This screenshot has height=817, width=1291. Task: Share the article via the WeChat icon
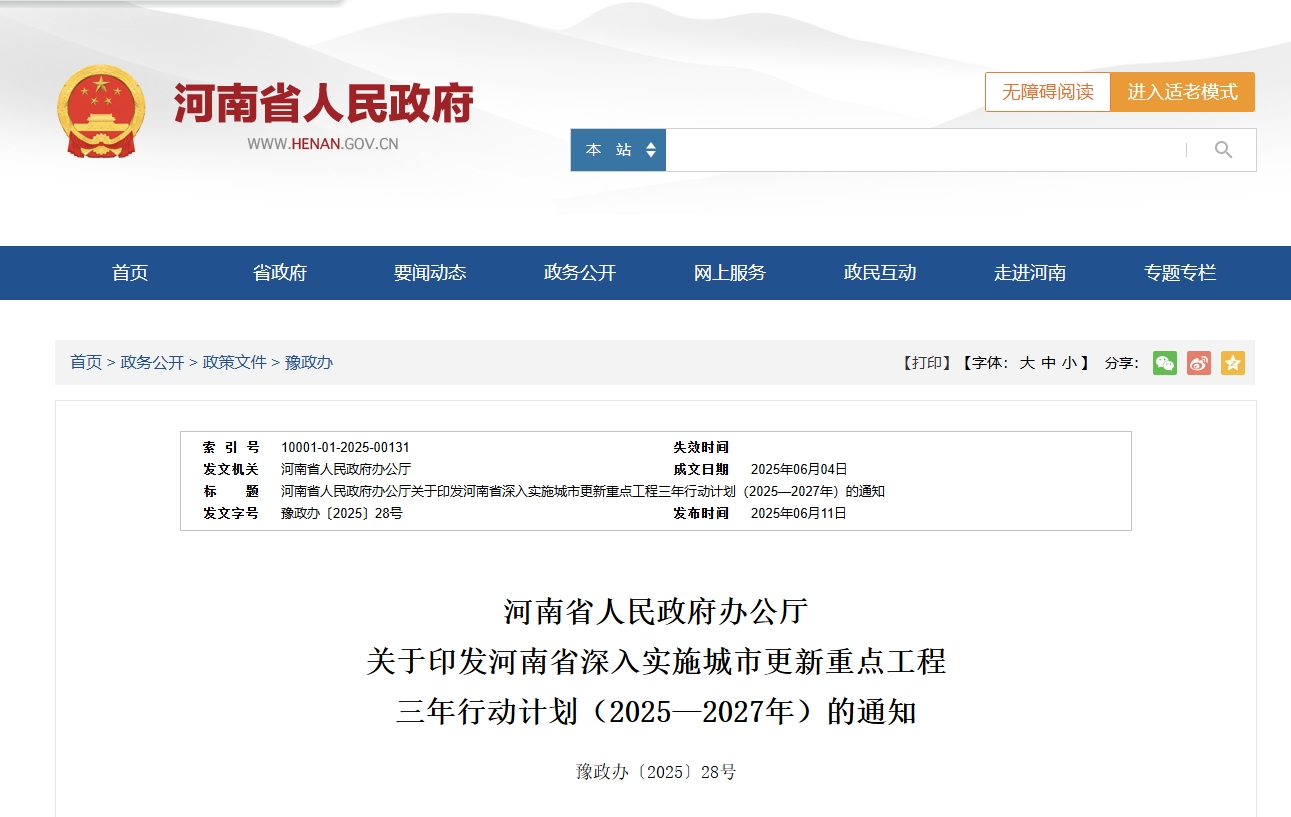(x=1165, y=363)
